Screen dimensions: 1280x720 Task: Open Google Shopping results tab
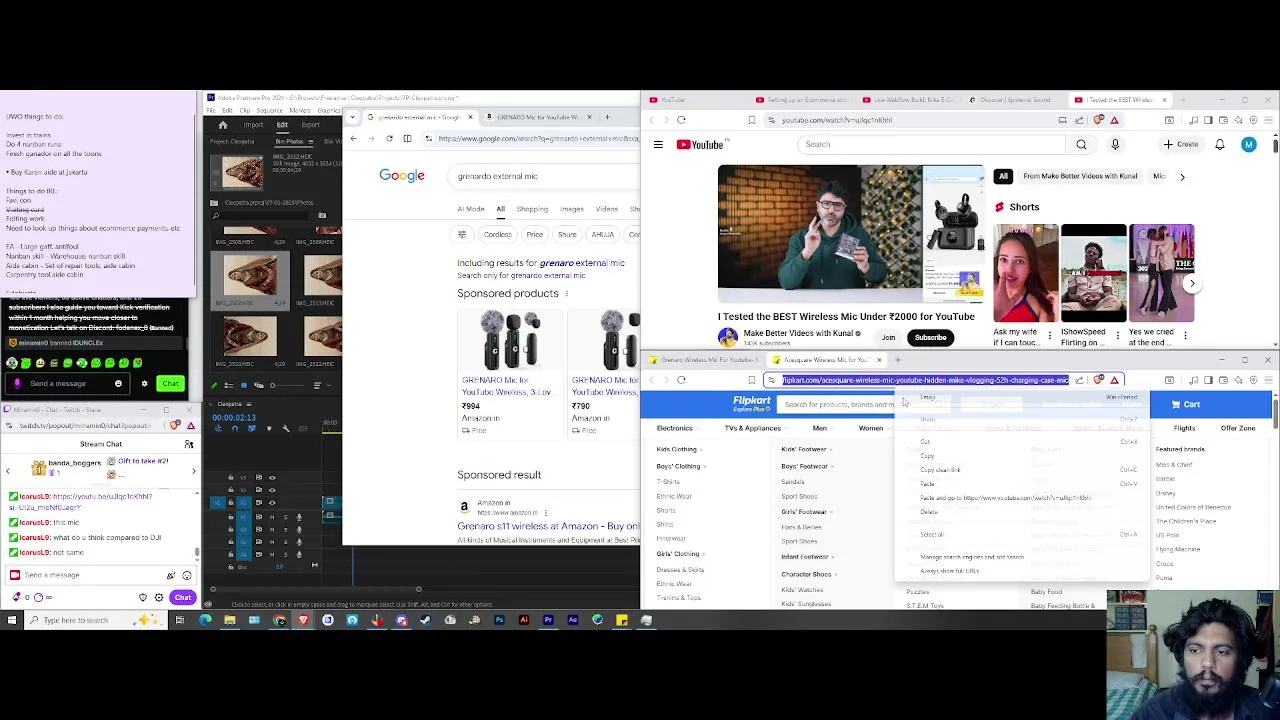(532, 209)
